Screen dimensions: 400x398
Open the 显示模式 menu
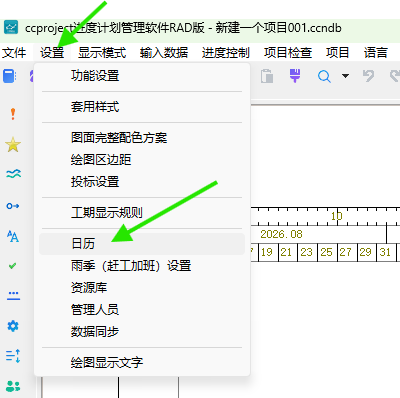click(x=102, y=53)
